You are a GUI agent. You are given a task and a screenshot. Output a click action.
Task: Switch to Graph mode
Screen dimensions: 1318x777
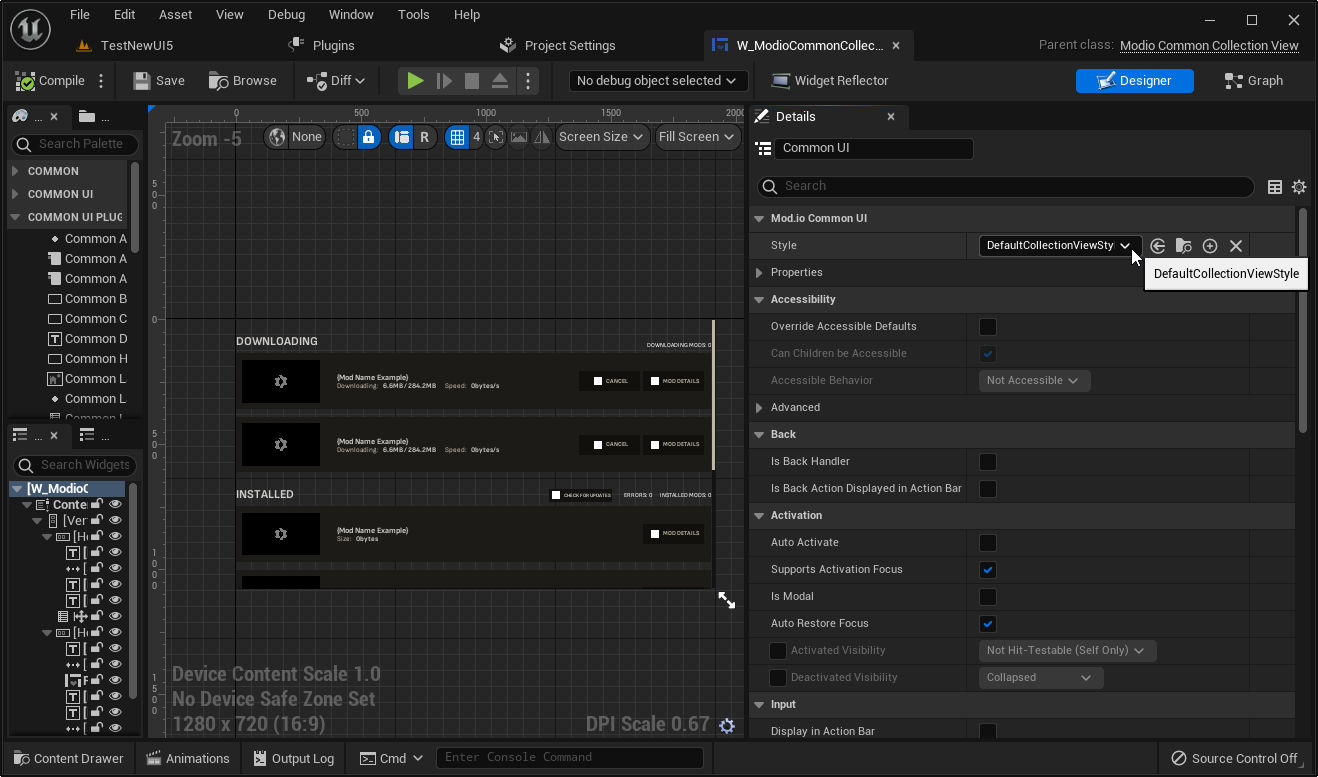(x=1253, y=81)
